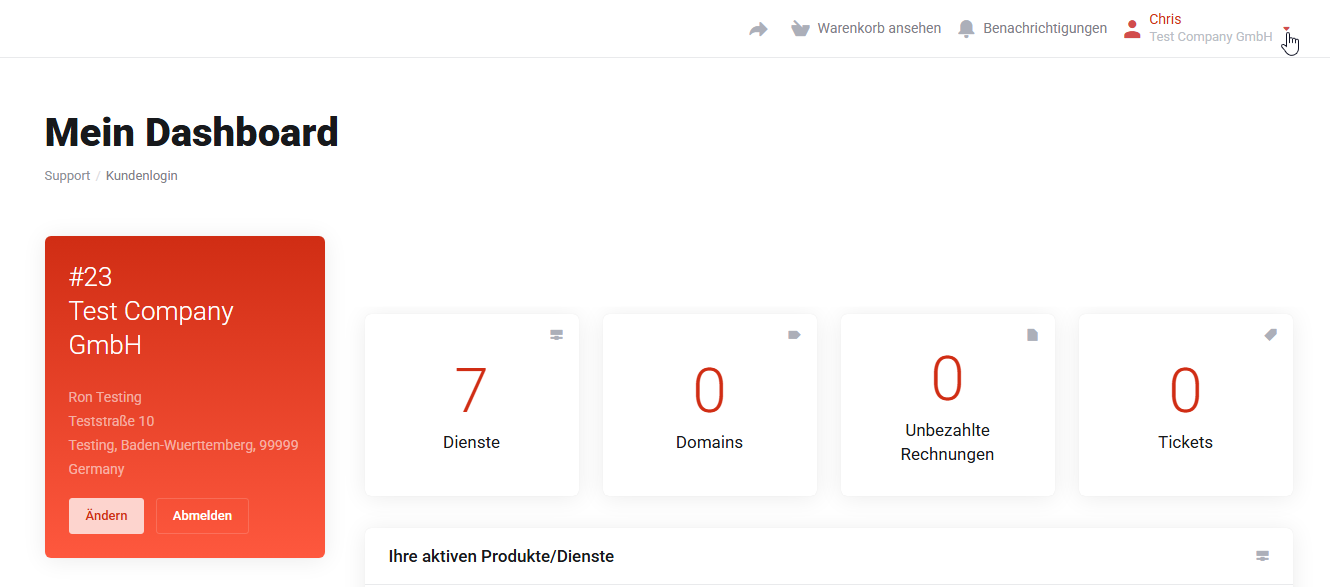Click server icon in Ihre aktiven Produkte/Dienste header
Viewport: 1330px width, 587px height.
[x=1262, y=556]
